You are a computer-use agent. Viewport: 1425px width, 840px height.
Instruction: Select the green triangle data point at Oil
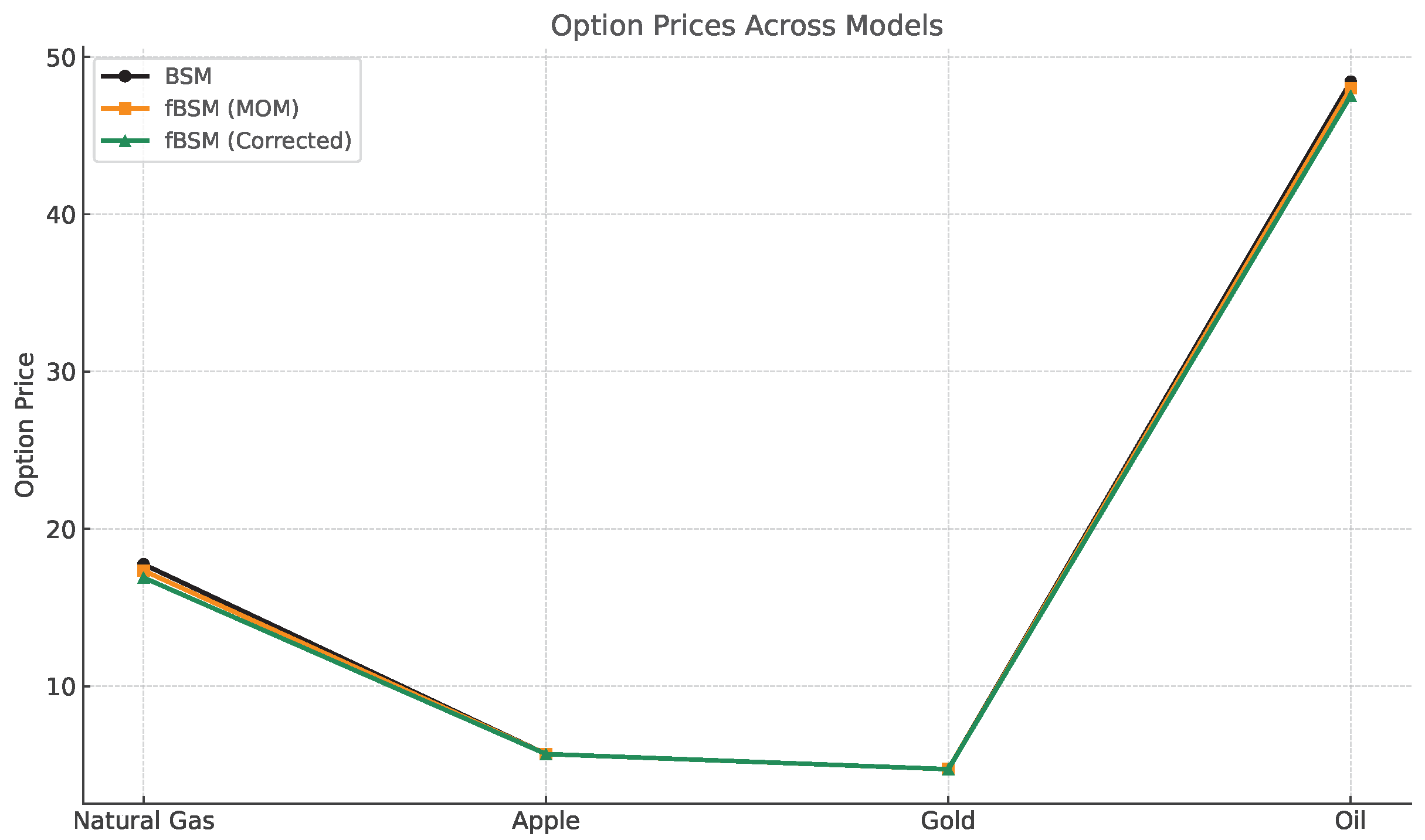[x=1351, y=96]
